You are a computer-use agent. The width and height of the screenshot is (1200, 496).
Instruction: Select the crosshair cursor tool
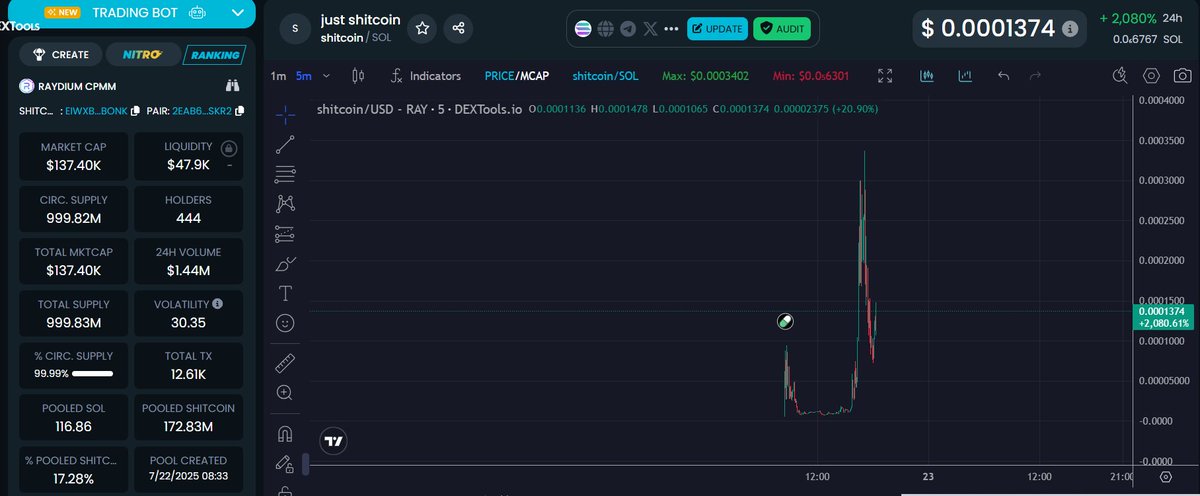[x=285, y=115]
